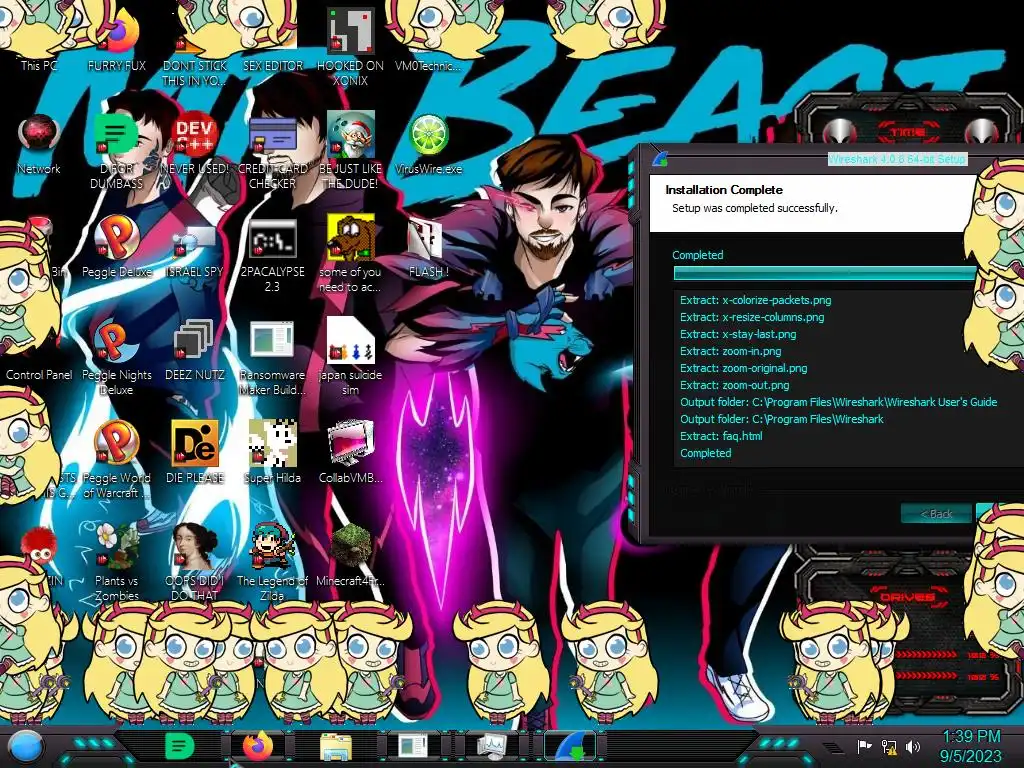Open the HOOKED ON XONIX game shortcut

coord(351,47)
